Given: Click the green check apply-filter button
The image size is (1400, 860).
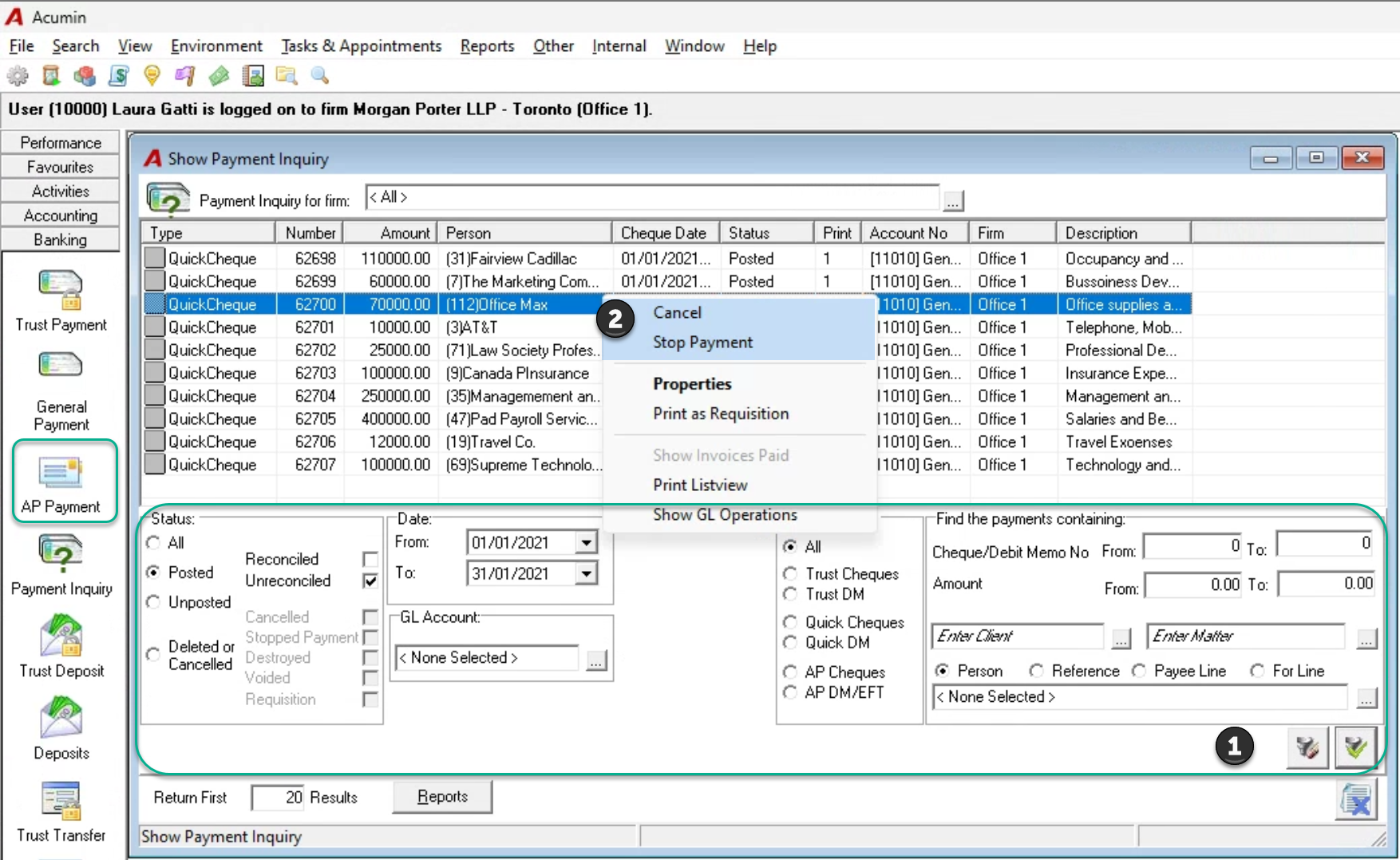Looking at the screenshot, I should point(1355,747).
